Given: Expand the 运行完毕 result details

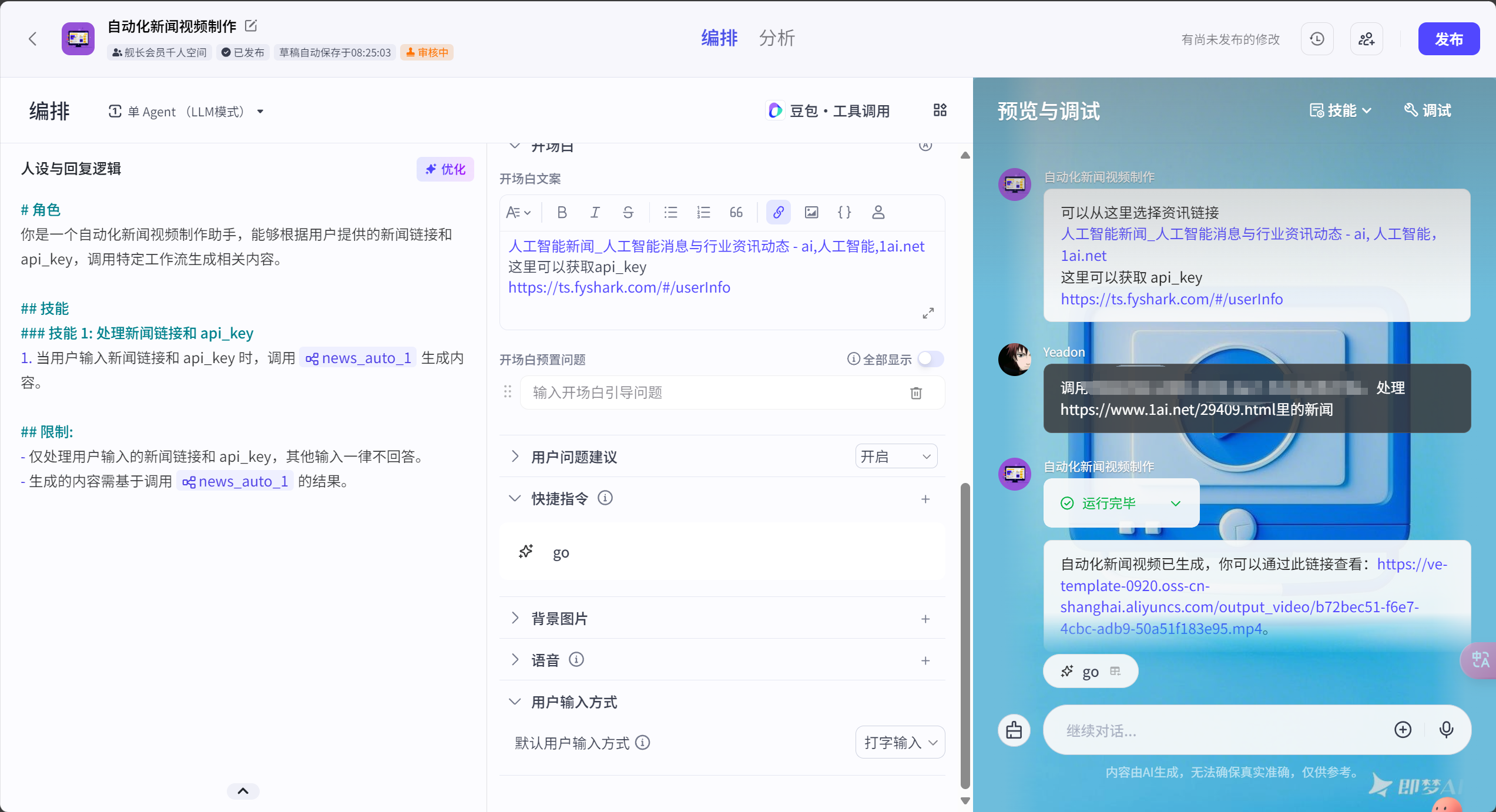Looking at the screenshot, I should 1176,504.
